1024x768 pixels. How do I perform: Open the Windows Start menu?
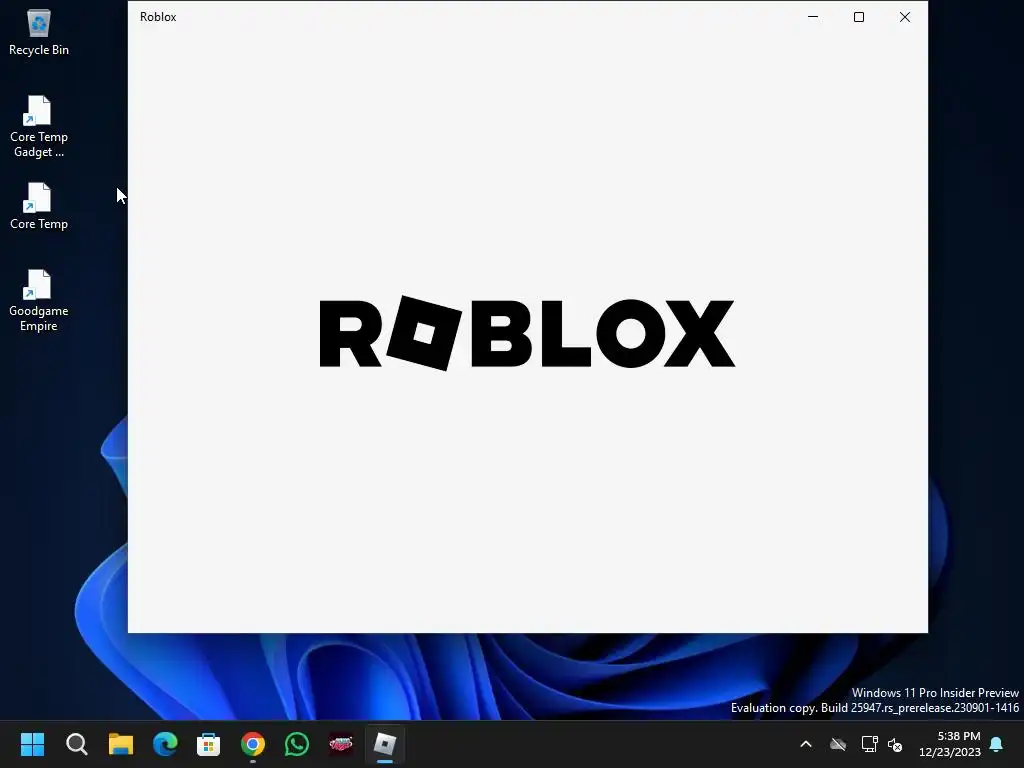pos(32,744)
